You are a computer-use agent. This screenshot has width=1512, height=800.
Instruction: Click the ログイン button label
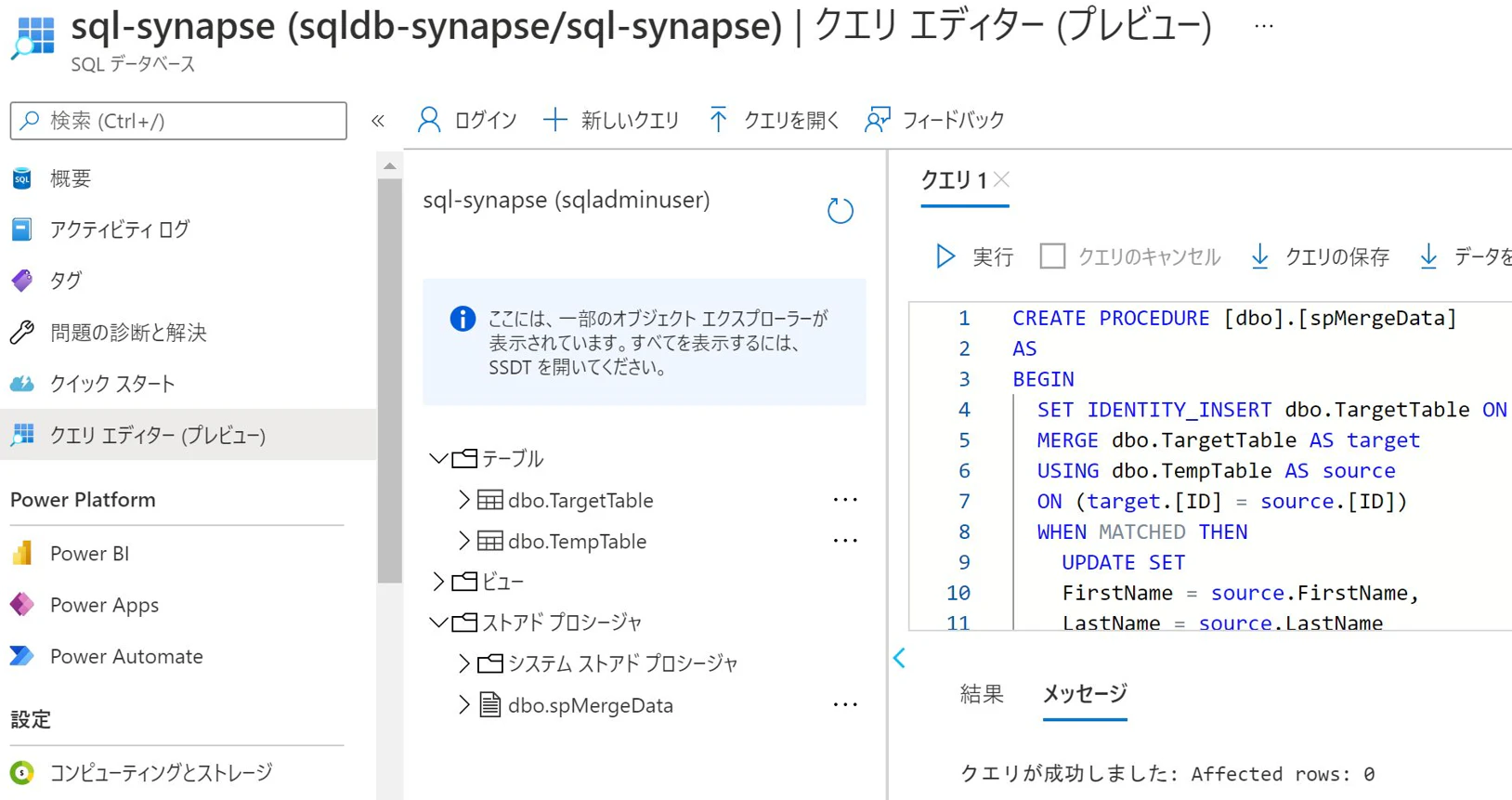pyautogui.click(x=485, y=120)
